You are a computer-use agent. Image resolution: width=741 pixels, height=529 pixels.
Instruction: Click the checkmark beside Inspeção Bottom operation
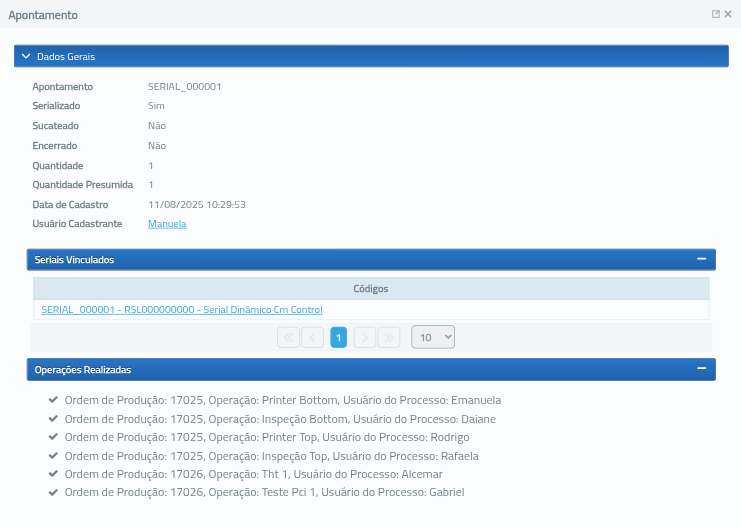click(x=53, y=419)
